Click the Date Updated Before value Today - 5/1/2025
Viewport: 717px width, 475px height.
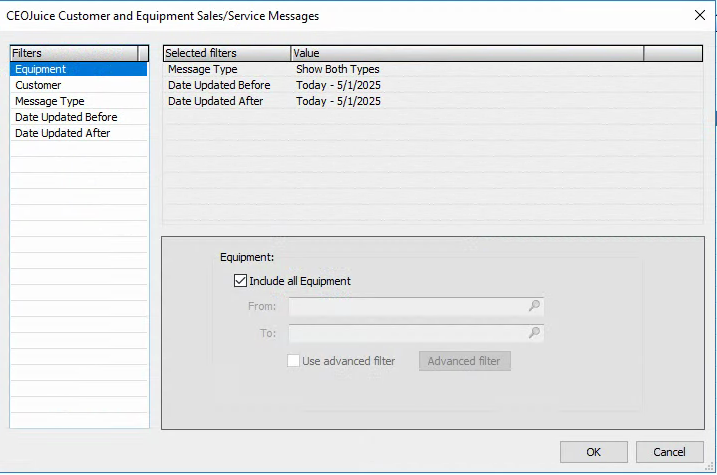click(x=338, y=85)
